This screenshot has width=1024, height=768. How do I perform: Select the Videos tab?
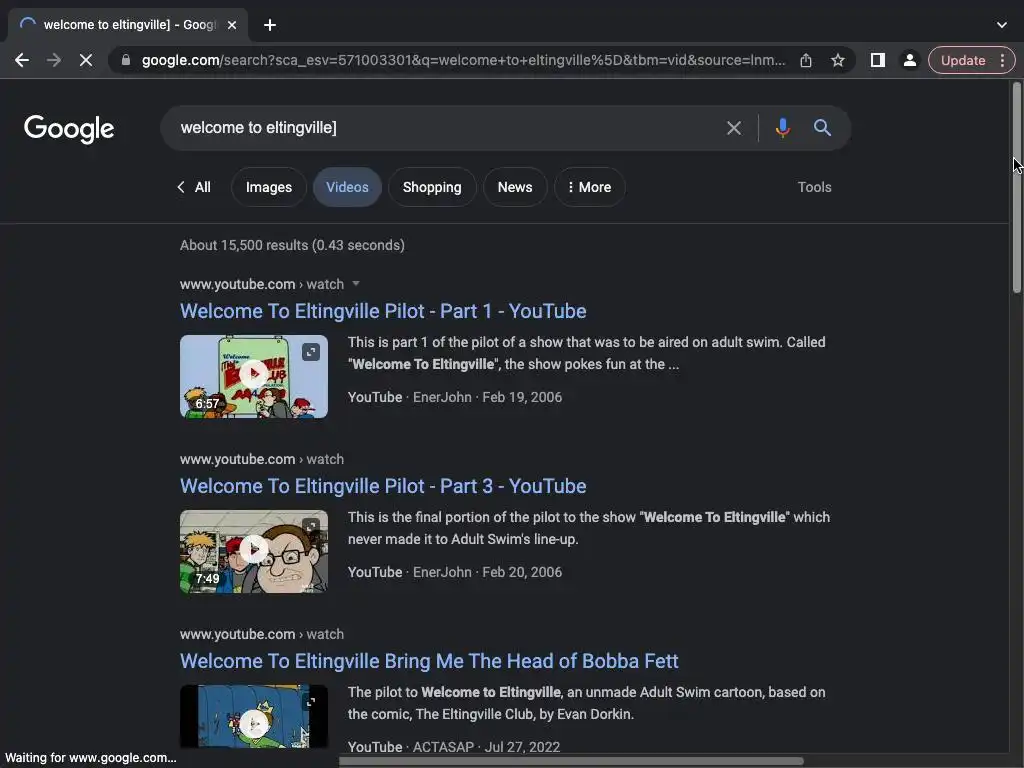[347, 187]
